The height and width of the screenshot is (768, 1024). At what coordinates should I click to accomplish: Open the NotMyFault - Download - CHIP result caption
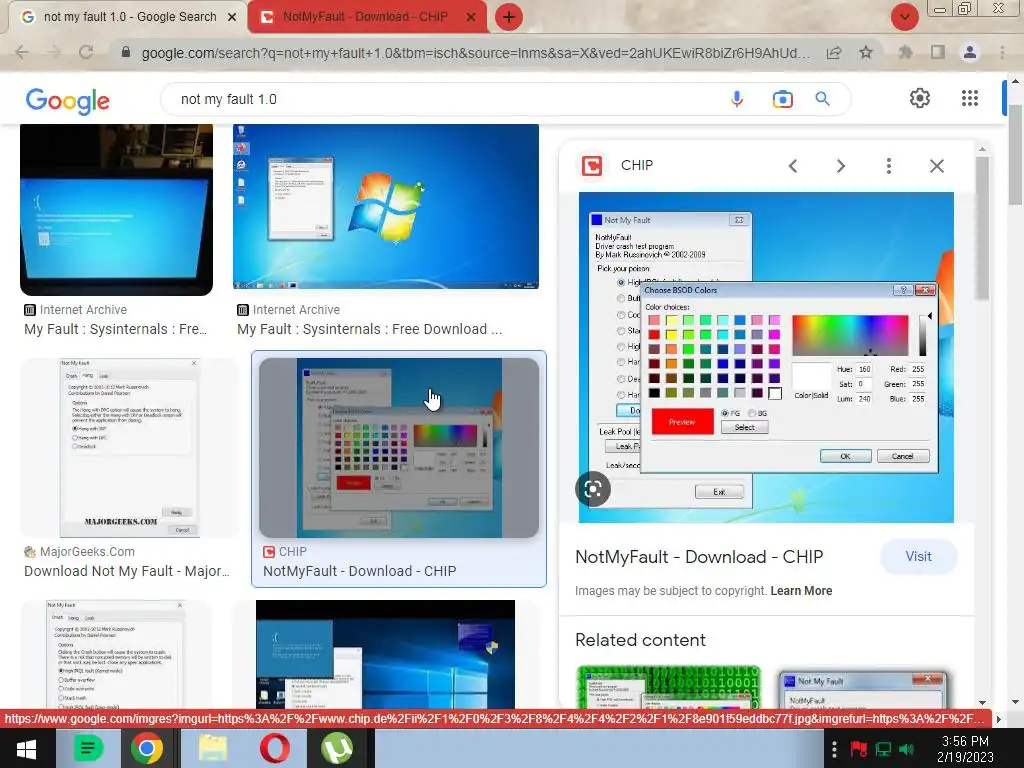tap(359, 571)
